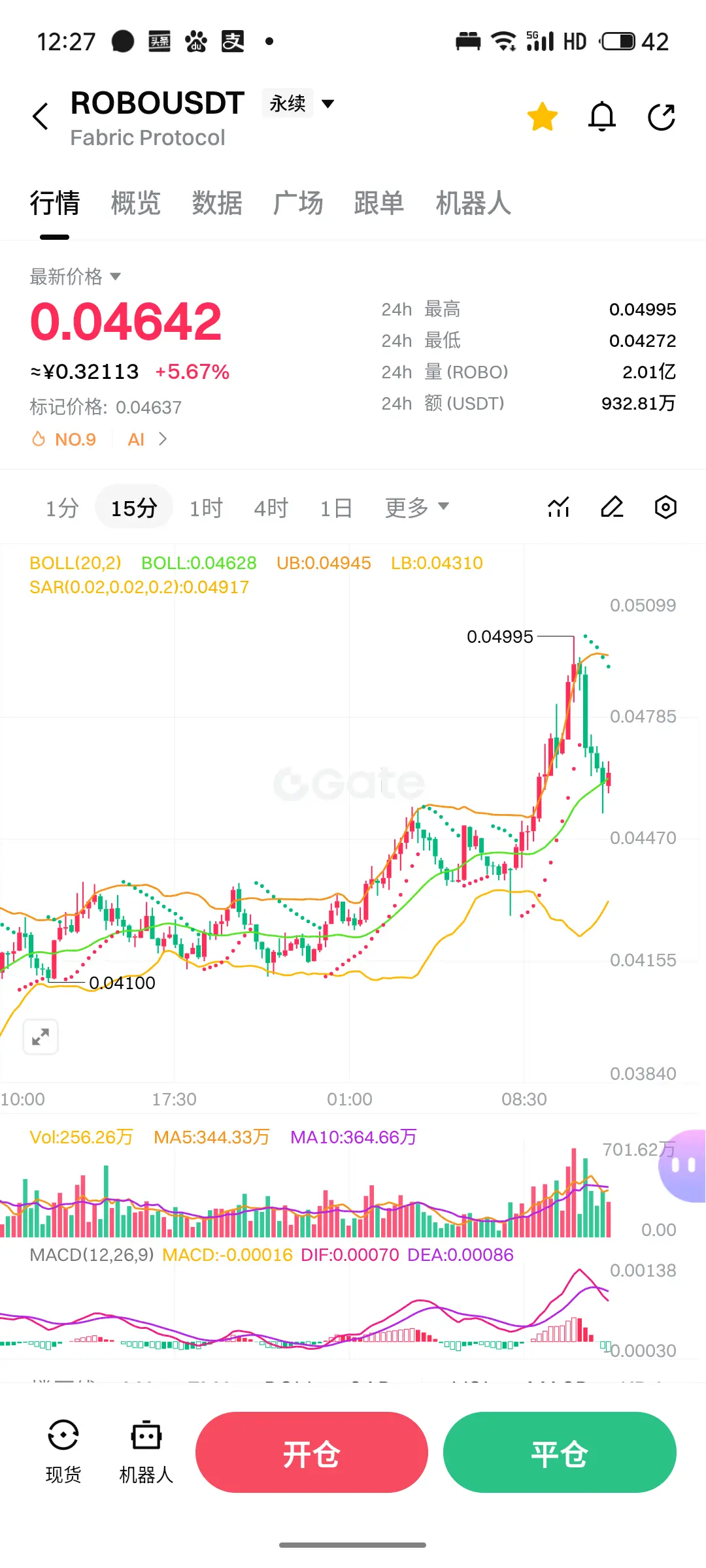The image size is (706, 1568).
Task: Tap the 0.04995 high marker on chart
Action: point(500,636)
